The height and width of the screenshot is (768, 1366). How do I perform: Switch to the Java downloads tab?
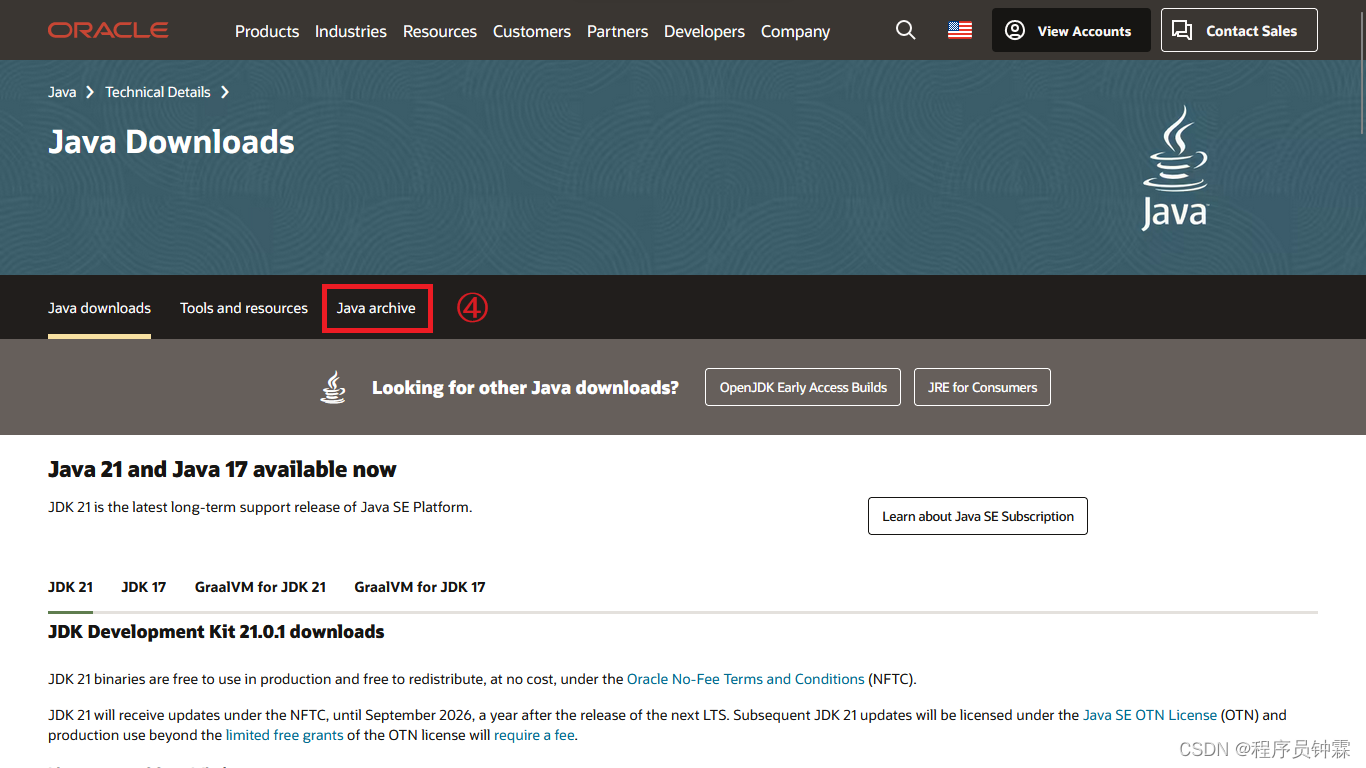tap(99, 308)
